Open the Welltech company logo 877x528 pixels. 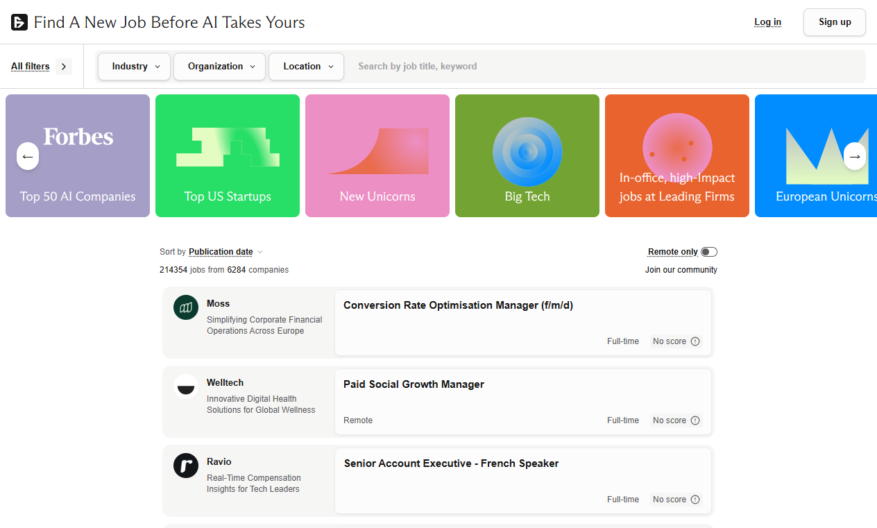186,386
